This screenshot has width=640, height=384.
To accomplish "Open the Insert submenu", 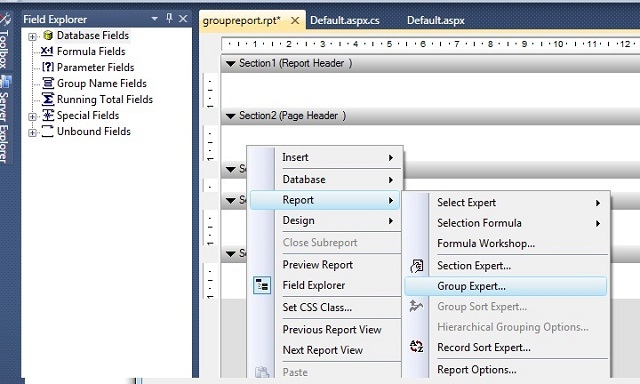I will pos(325,157).
